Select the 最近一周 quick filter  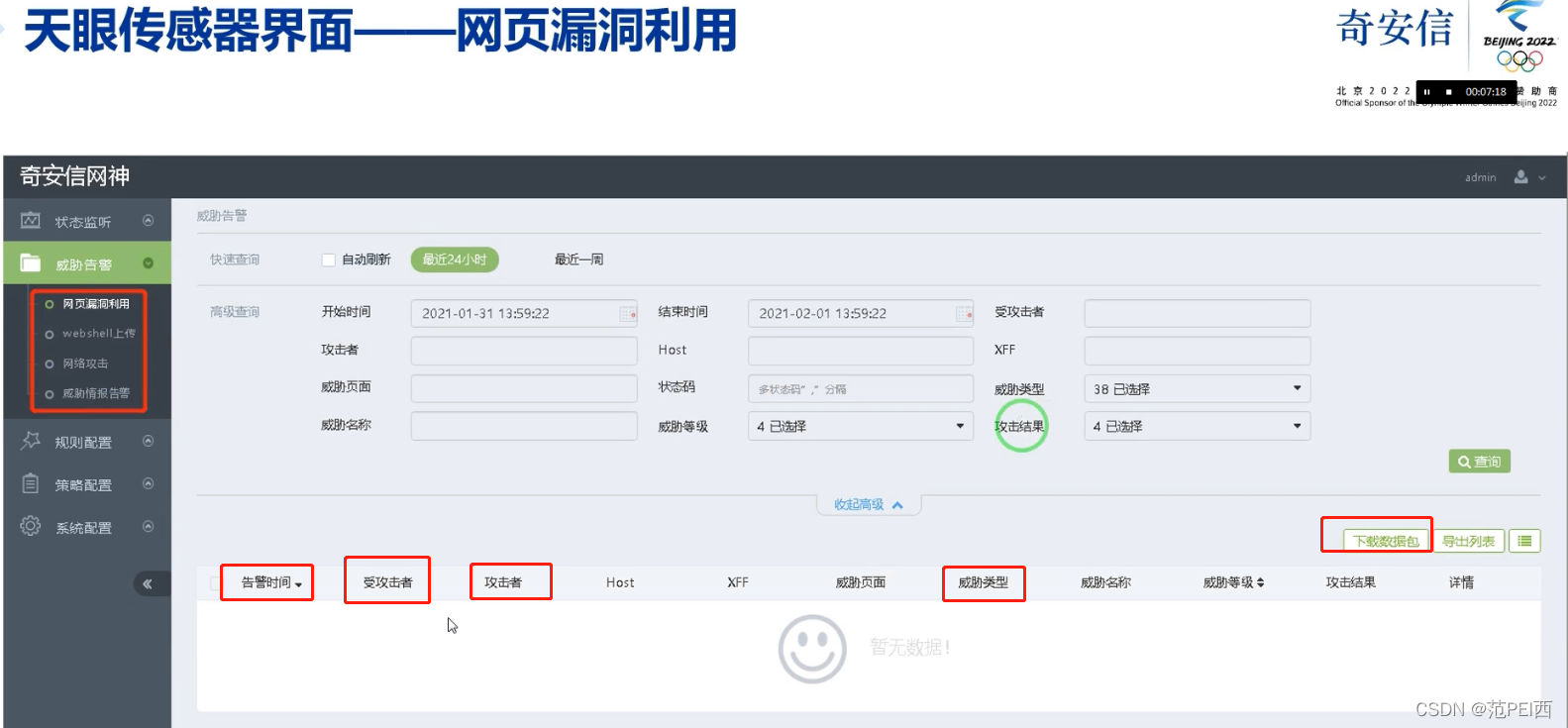pyautogui.click(x=578, y=260)
